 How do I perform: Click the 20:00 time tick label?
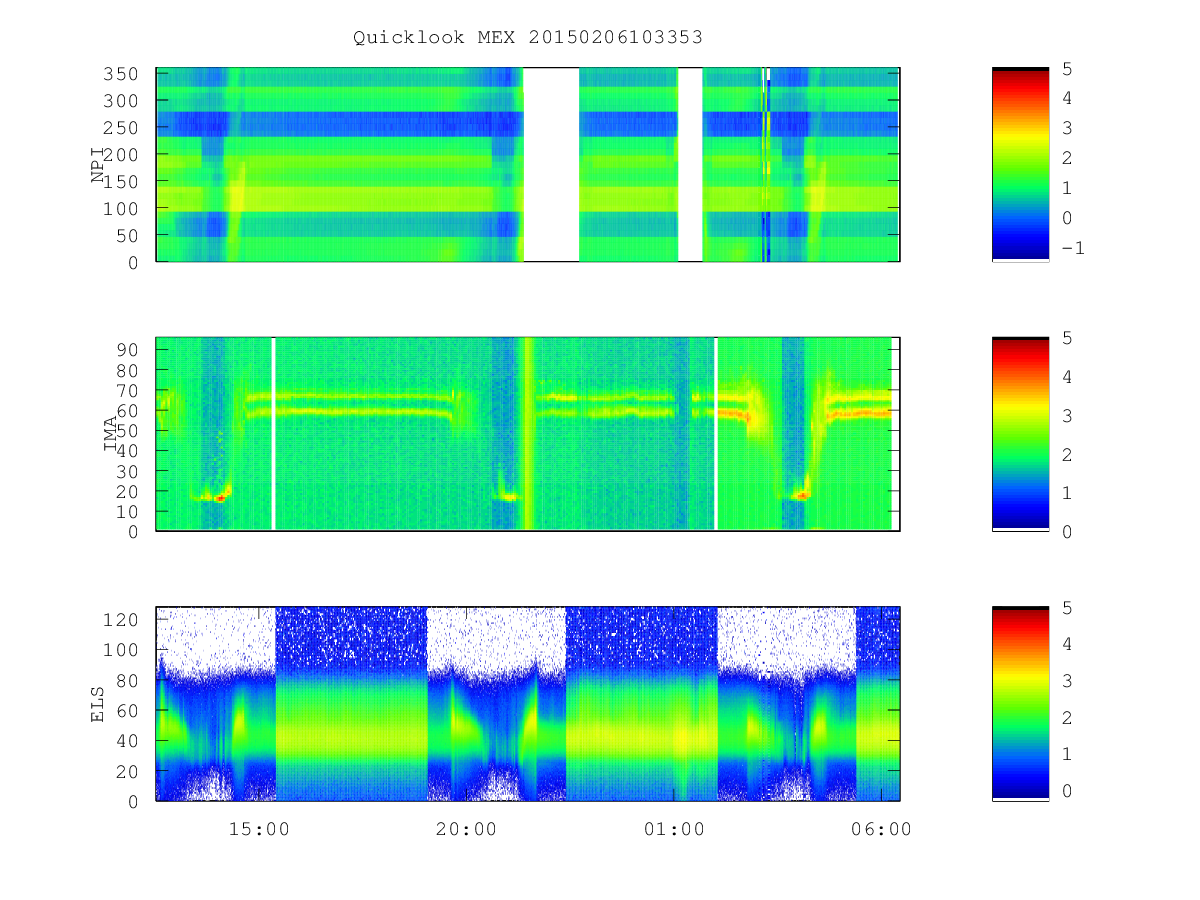(466, 829)
